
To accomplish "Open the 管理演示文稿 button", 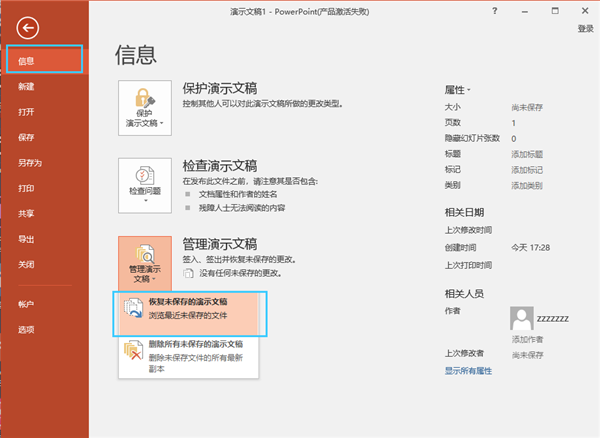I will coord(145,263).
